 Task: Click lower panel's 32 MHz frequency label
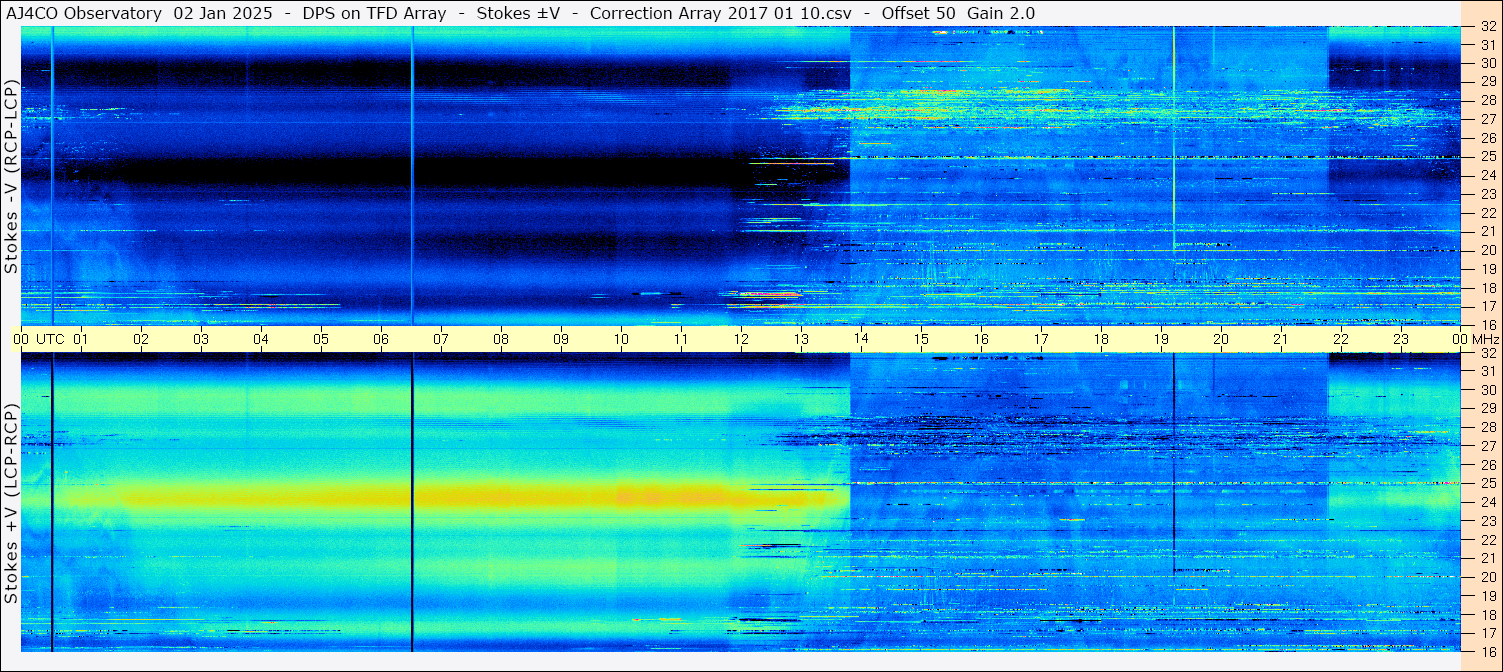pyautogui.click(x=1488, y=353)
